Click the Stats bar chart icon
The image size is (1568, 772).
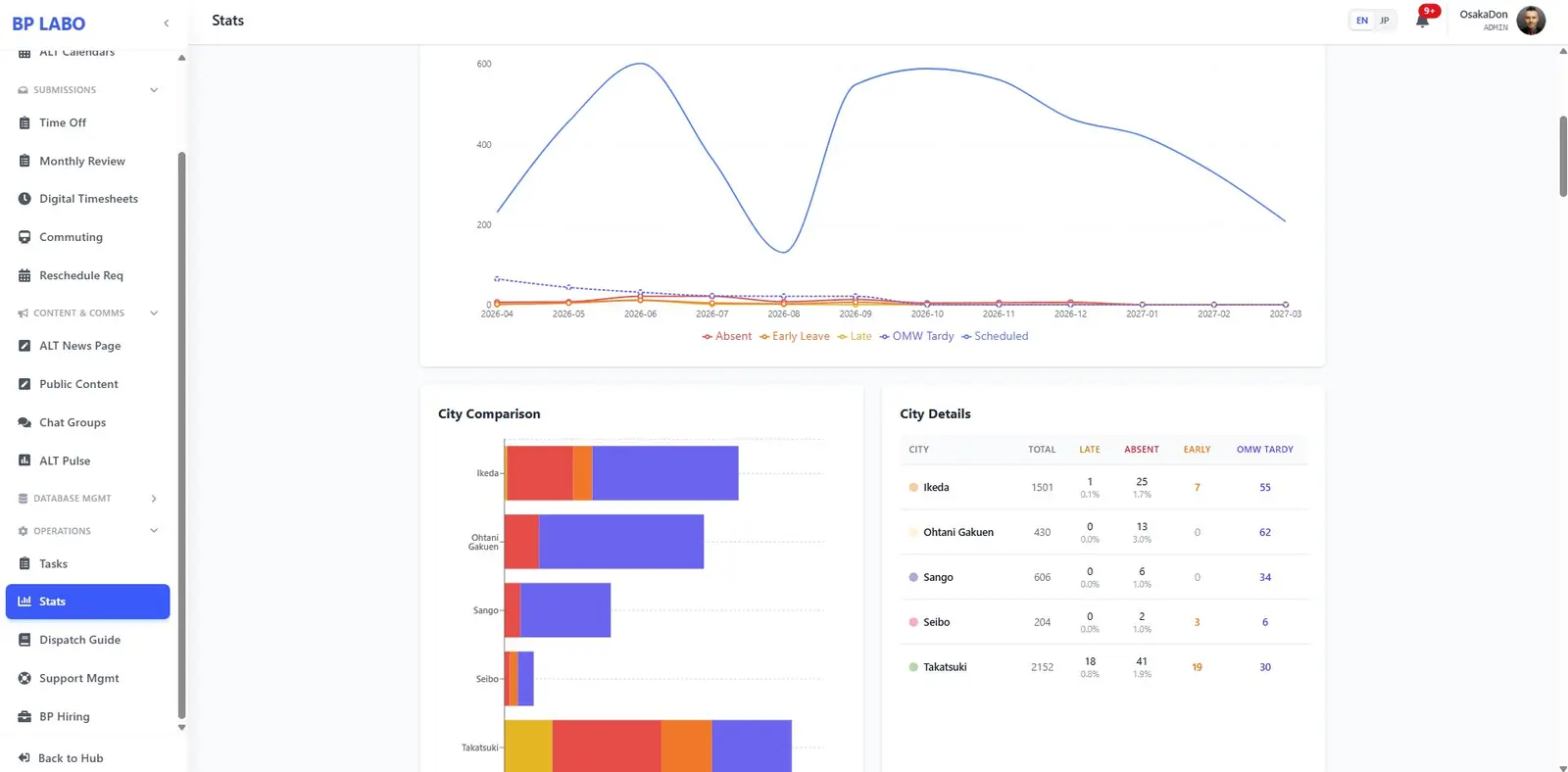point(24,602)
